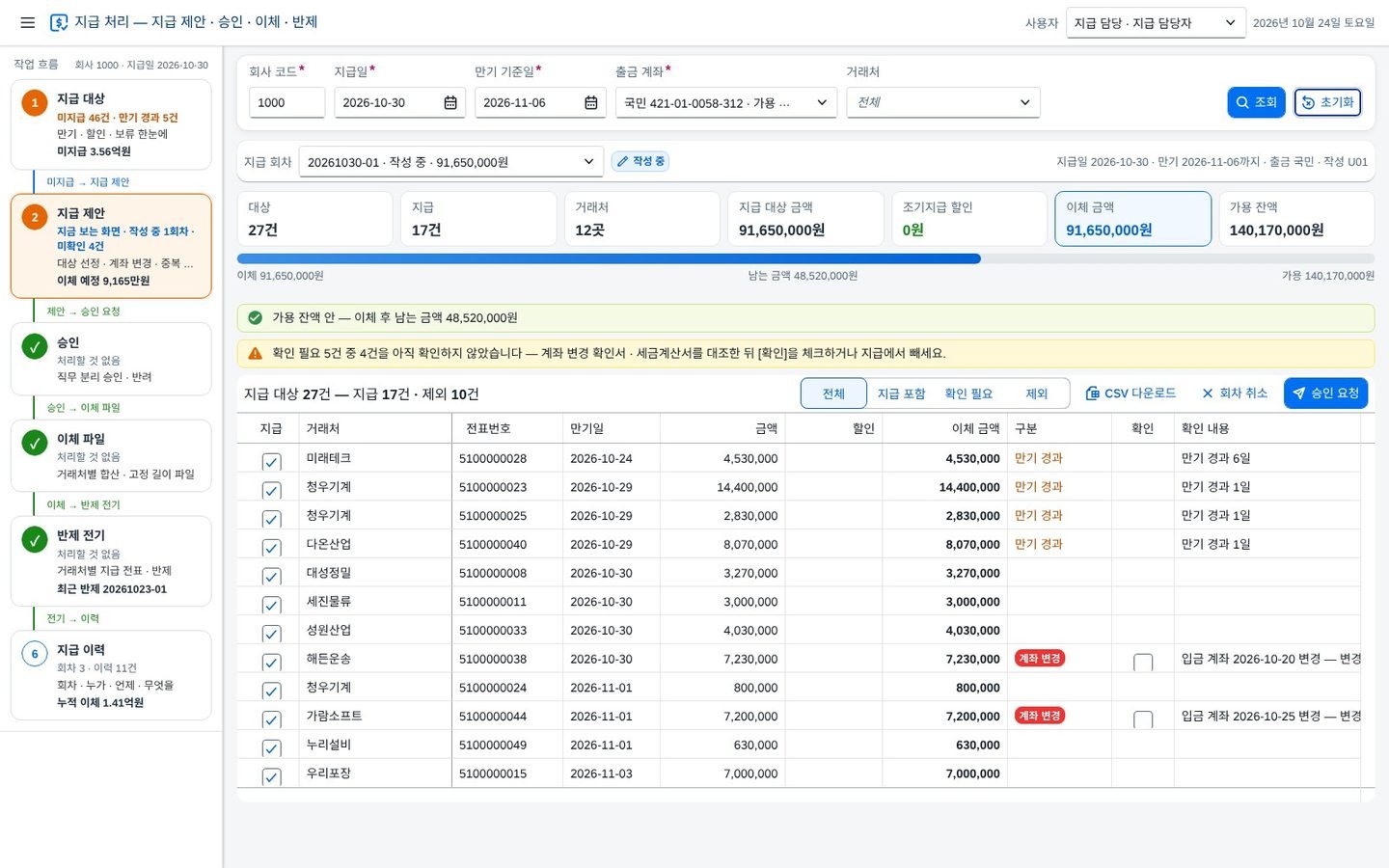
Task: Click the step 1 지급 대상 number badge
Action: [35, 102]
